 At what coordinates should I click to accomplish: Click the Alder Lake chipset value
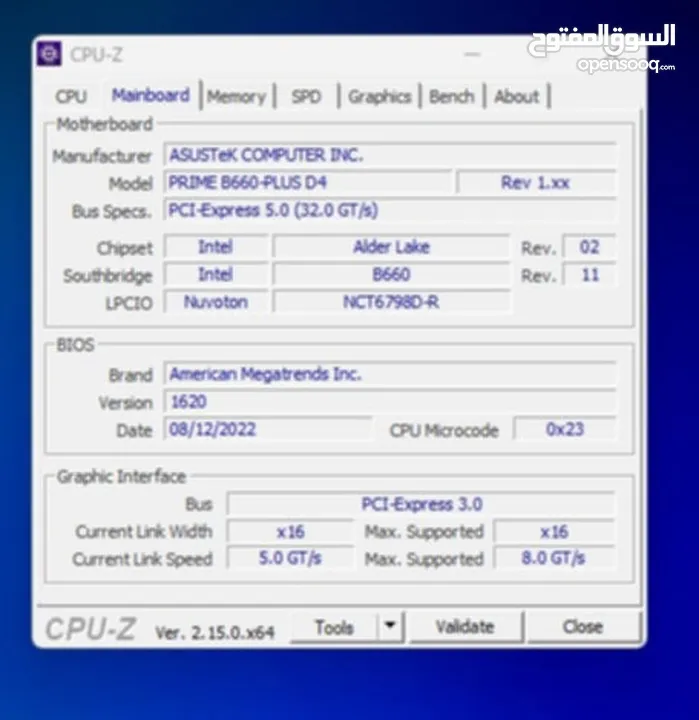[391, 247]
